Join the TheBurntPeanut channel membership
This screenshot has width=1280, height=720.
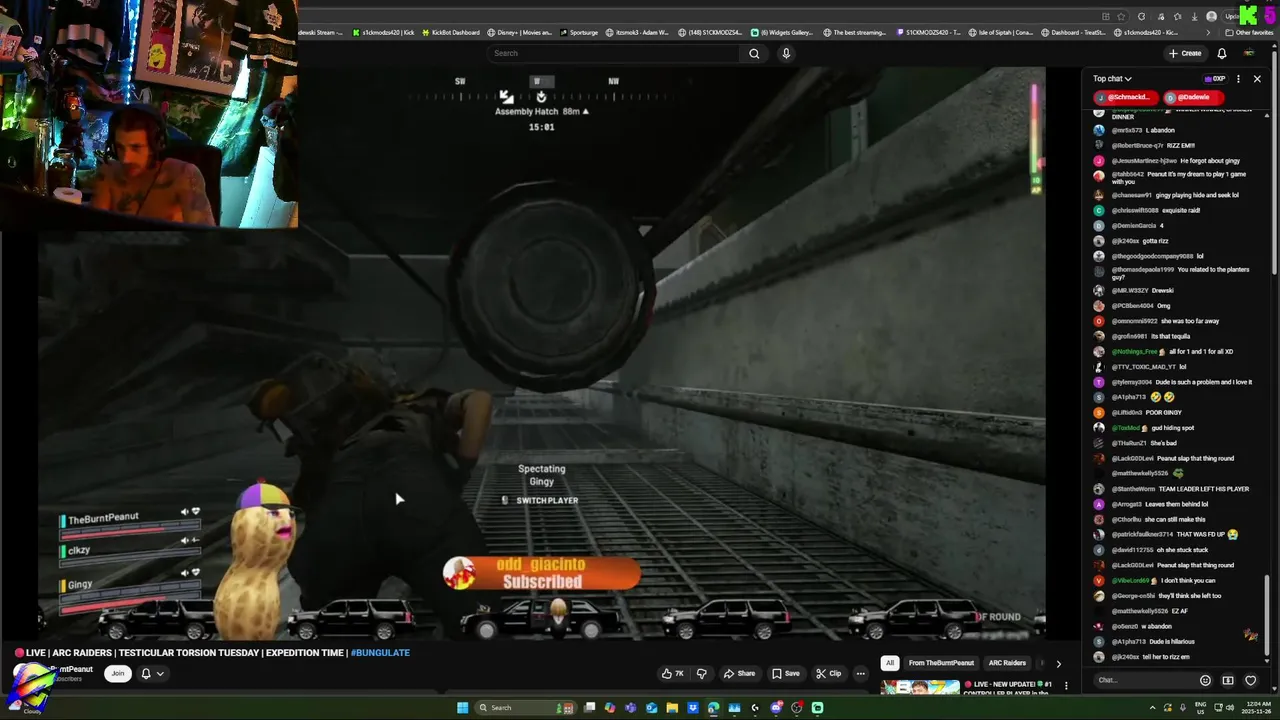[x=118, y=673]
